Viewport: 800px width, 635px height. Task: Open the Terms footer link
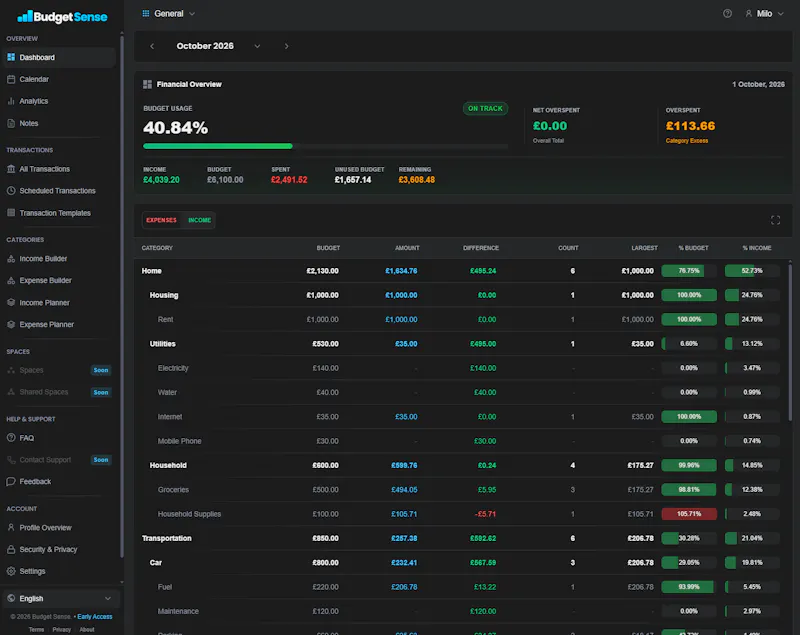click(x=36, y=630)
